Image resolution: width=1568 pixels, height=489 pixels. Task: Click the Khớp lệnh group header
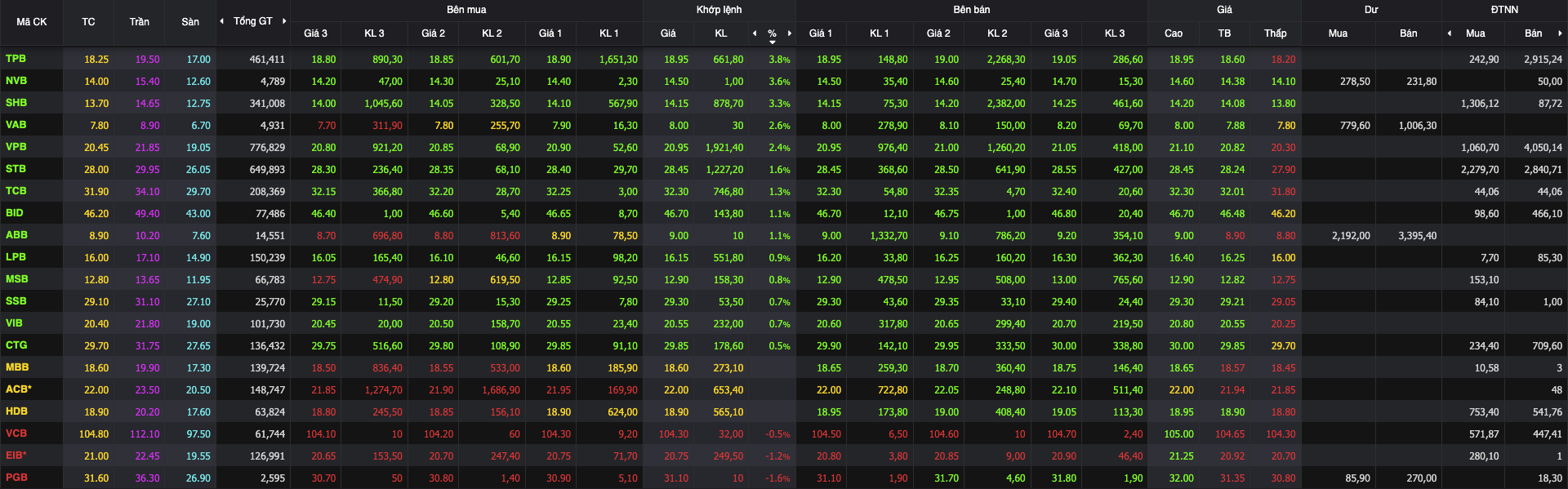tap(719, 10)
